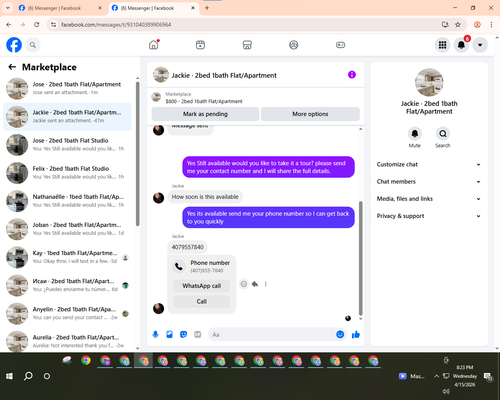Expand Media, files and links section
Screen dimensions: 500x400
[429, 199]
